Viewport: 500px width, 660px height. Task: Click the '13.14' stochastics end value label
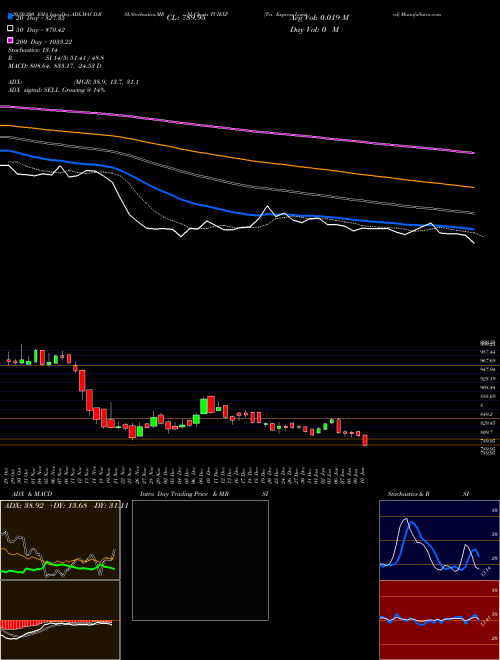485,571
